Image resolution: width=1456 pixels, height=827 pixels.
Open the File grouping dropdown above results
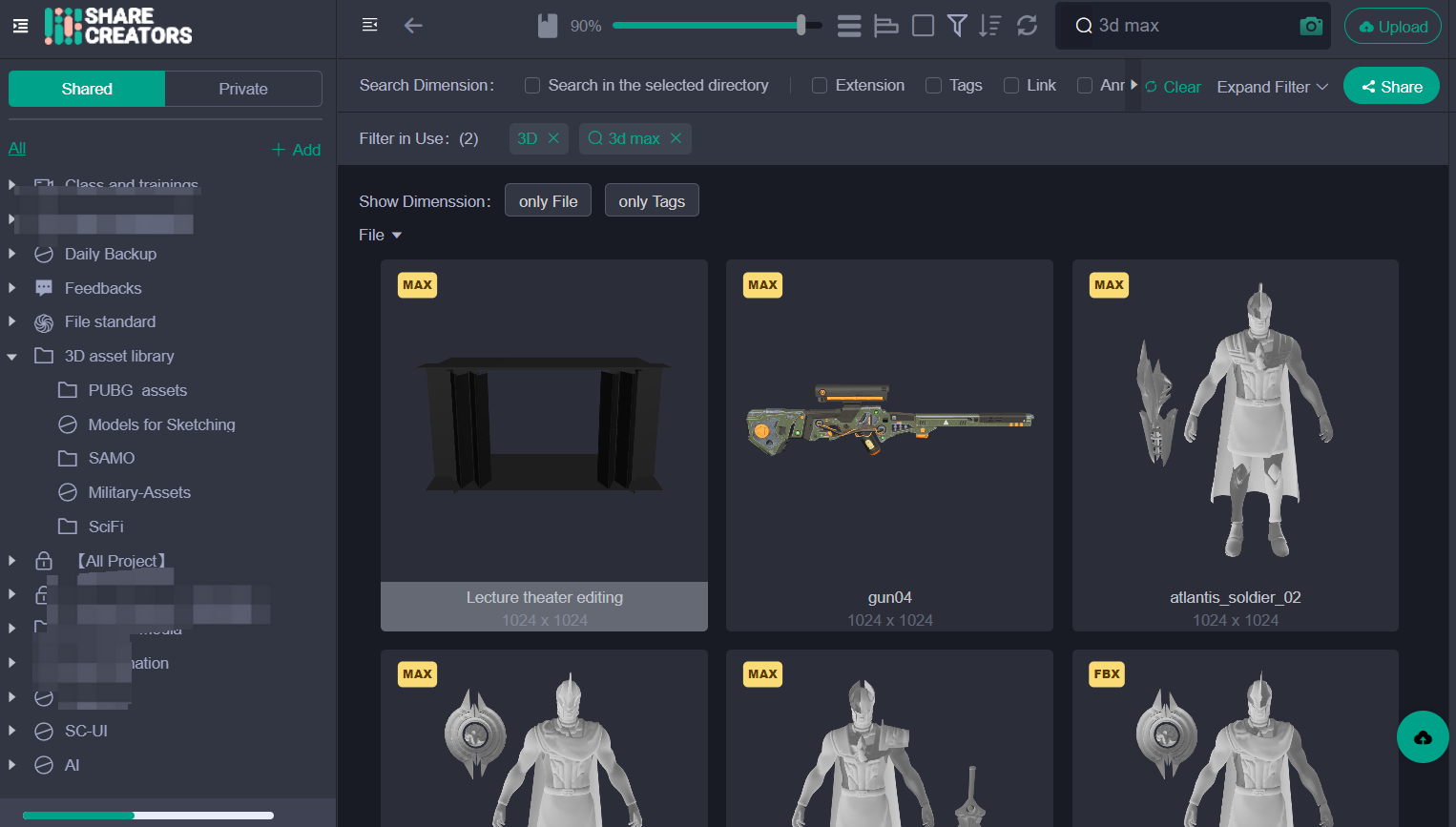coord(380,235)
